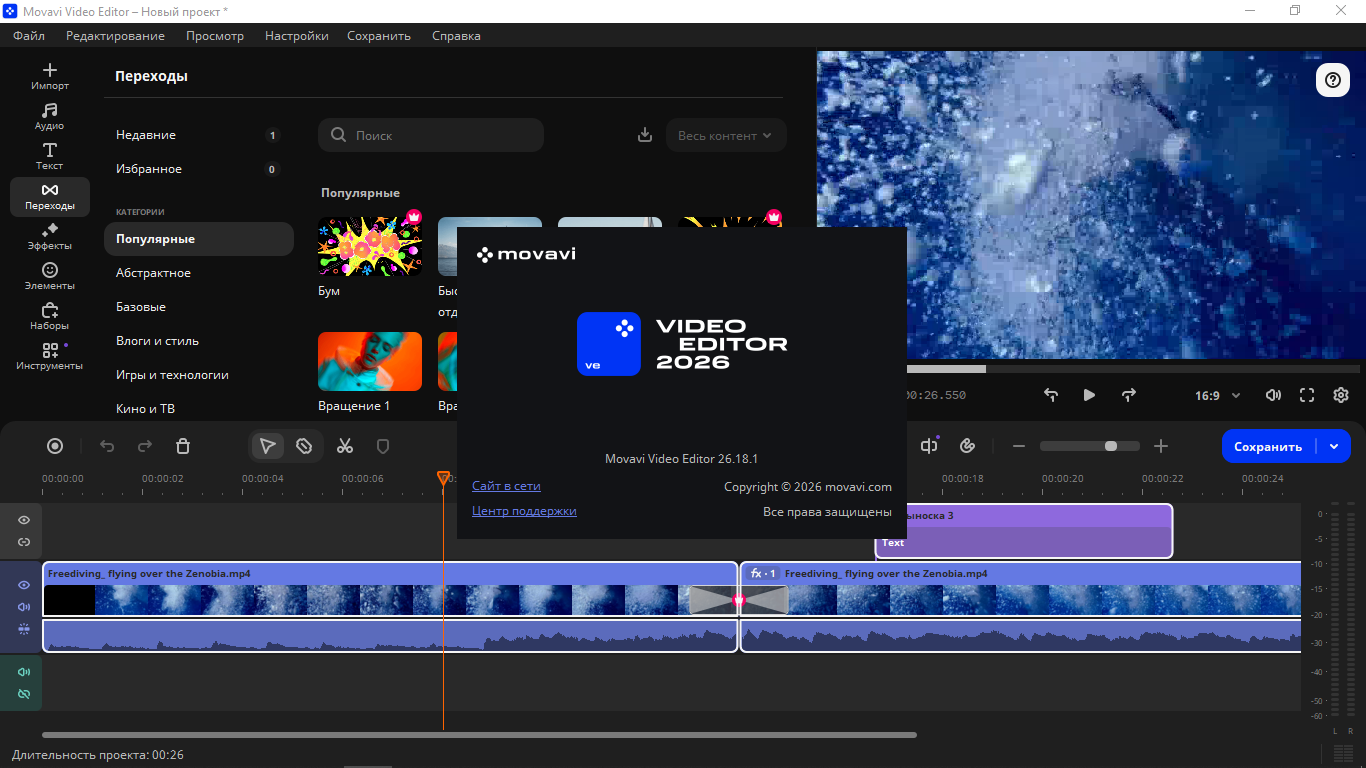Click the swirl icon on the timeline toolbar
The width and height of the screenshot is (1366, 768).
click(967, 446)
